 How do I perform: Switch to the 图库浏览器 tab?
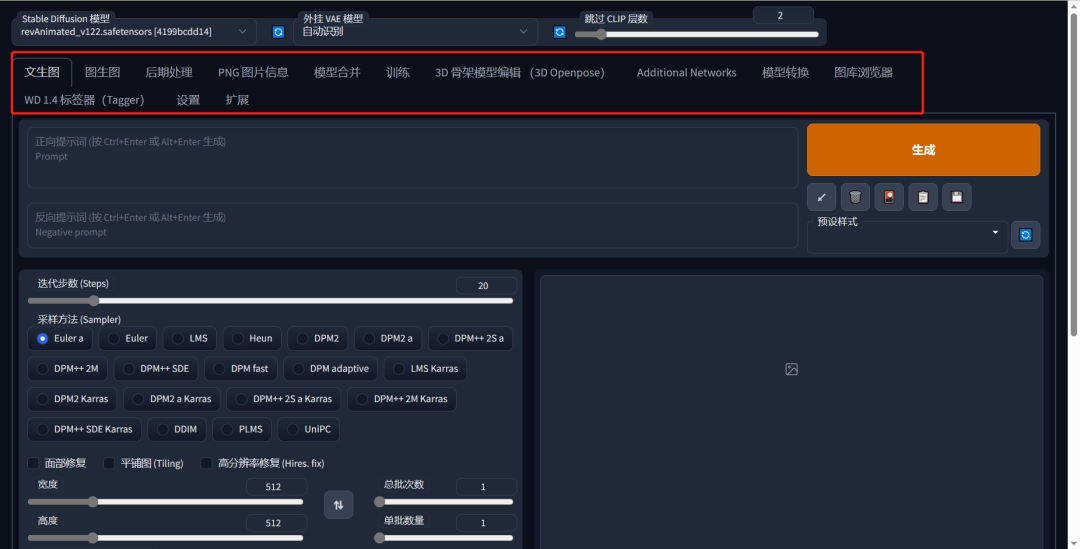click(x=863, y=72)
